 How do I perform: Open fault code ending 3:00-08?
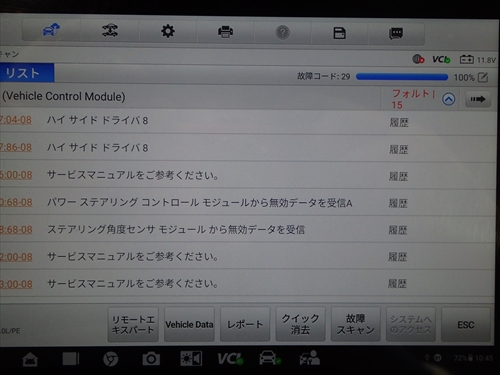point(16,284)
